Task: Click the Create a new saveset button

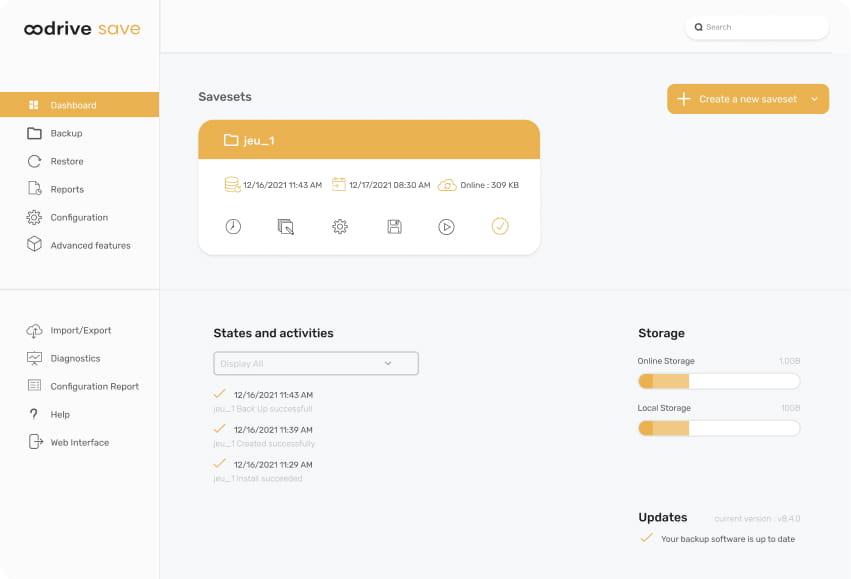Action: [x=740, y=99]
